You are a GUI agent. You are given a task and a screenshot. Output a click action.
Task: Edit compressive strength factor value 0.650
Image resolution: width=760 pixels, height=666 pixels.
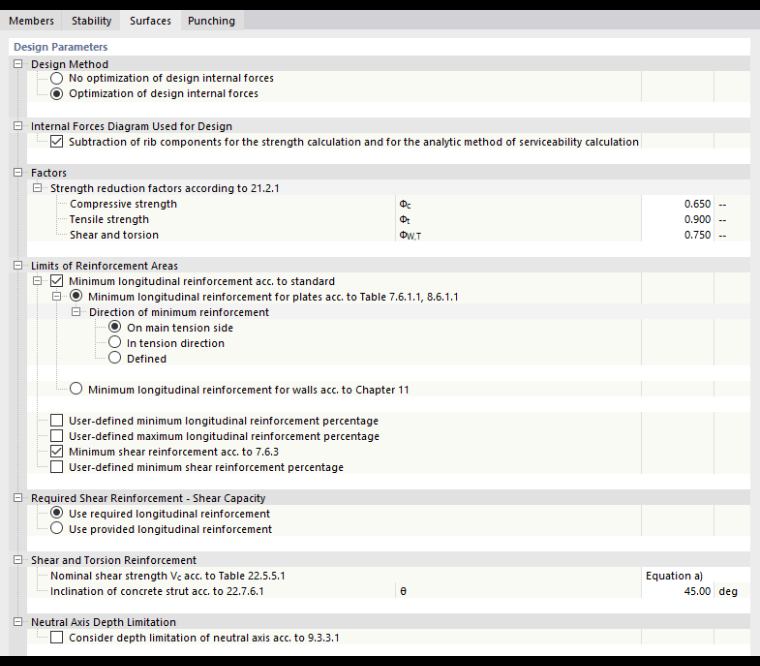click(677, 204)
